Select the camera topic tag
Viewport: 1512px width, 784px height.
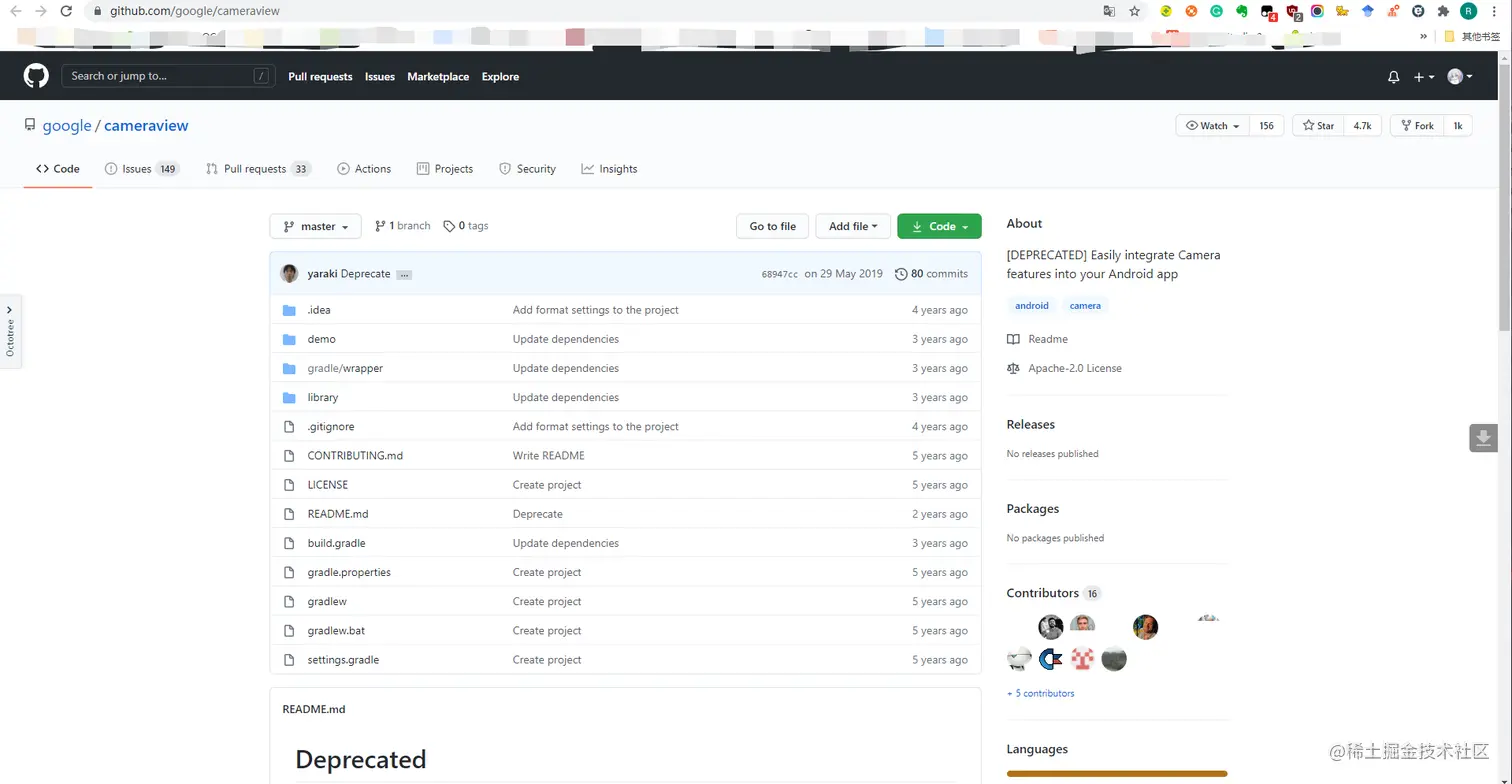(1085, 306)
